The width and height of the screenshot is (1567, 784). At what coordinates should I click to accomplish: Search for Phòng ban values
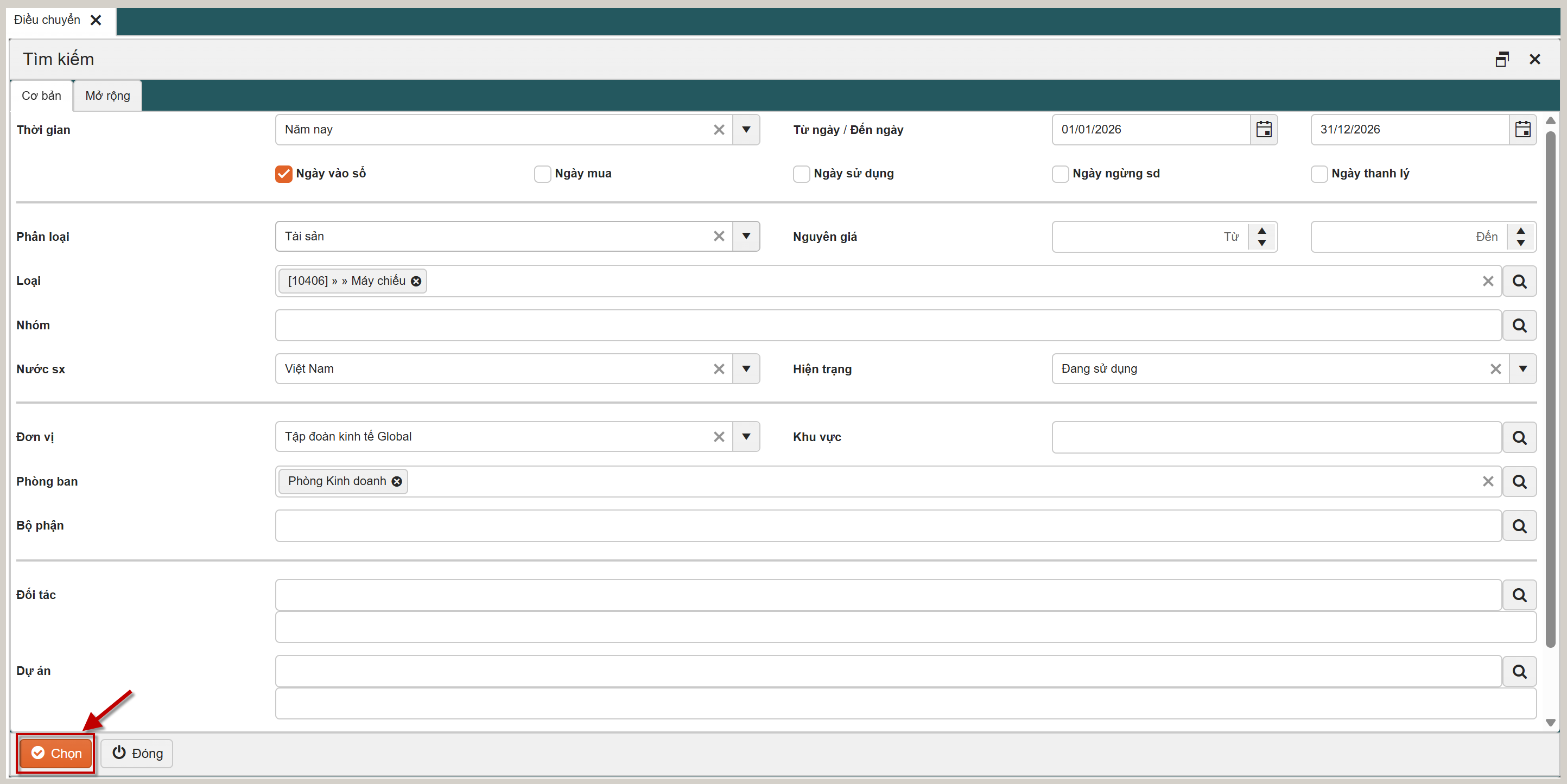tap(1520, 482)
